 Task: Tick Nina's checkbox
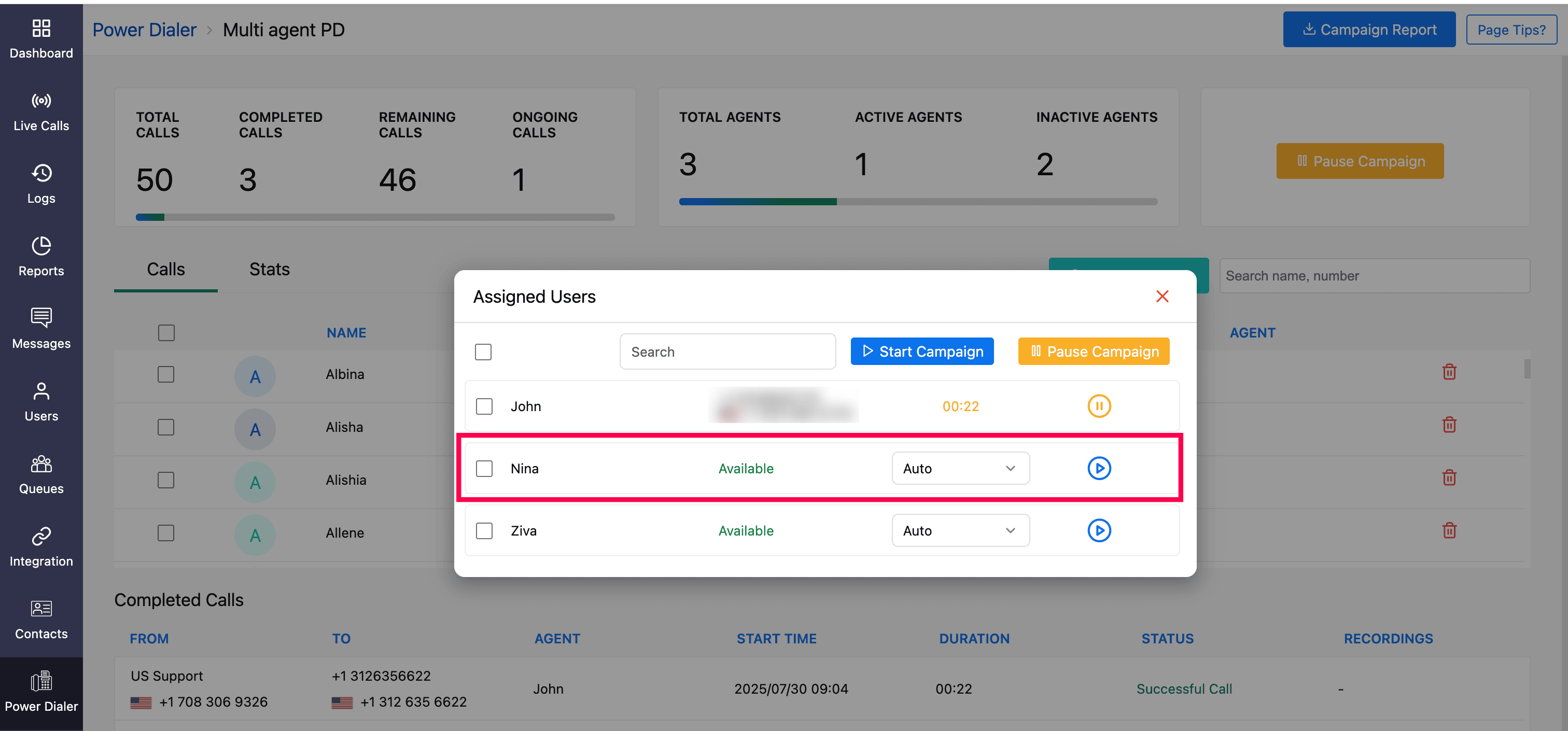(484, 468)
